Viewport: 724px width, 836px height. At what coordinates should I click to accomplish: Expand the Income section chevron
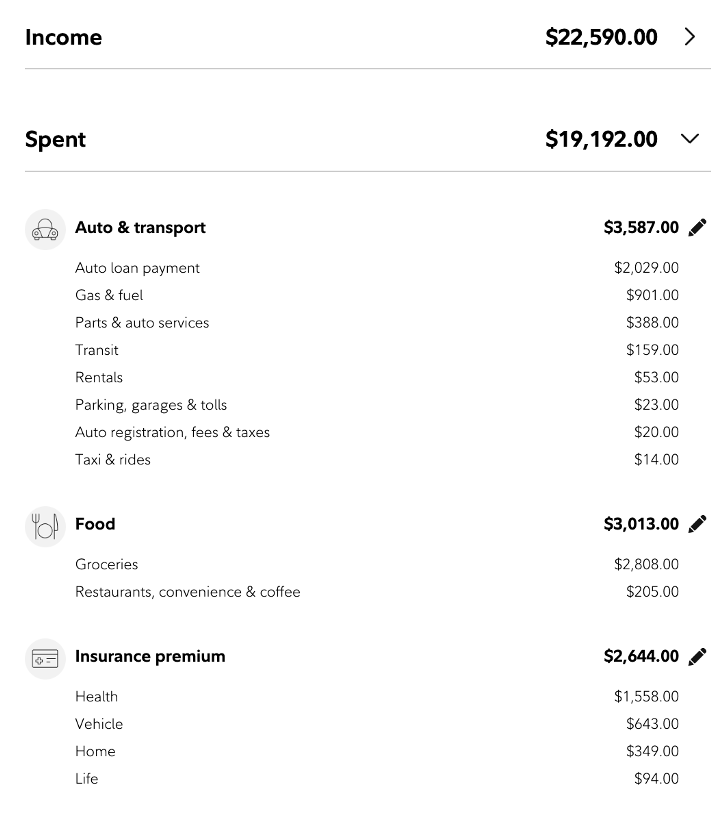(690, 37)
